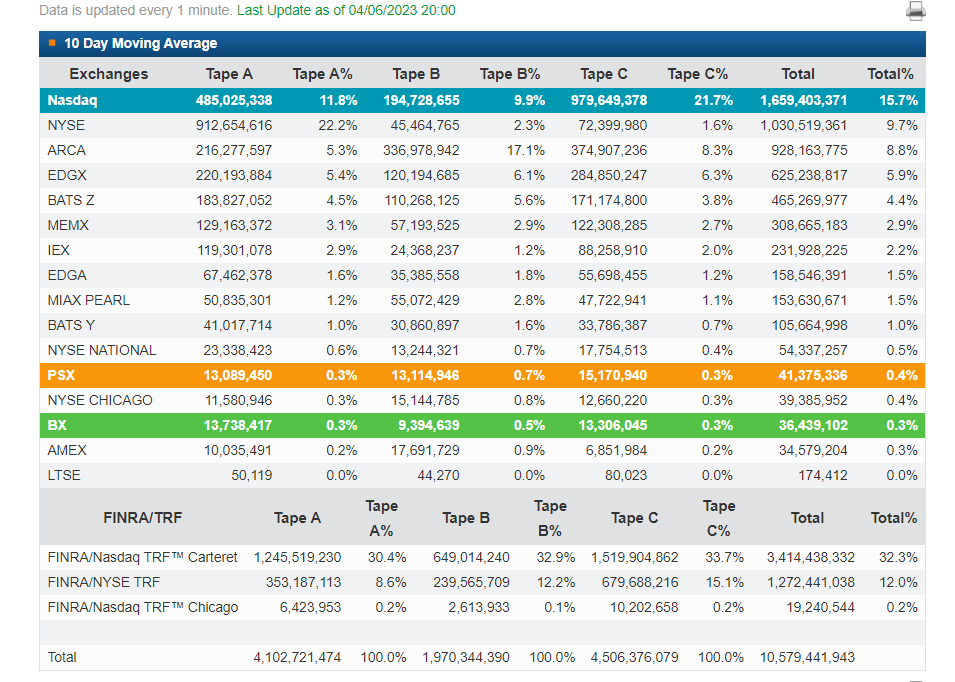Click Nasdaq total value 1,659,403,371
Image resolution: width=955 pixels, height=682 pixels.
(x=803, y=100)
